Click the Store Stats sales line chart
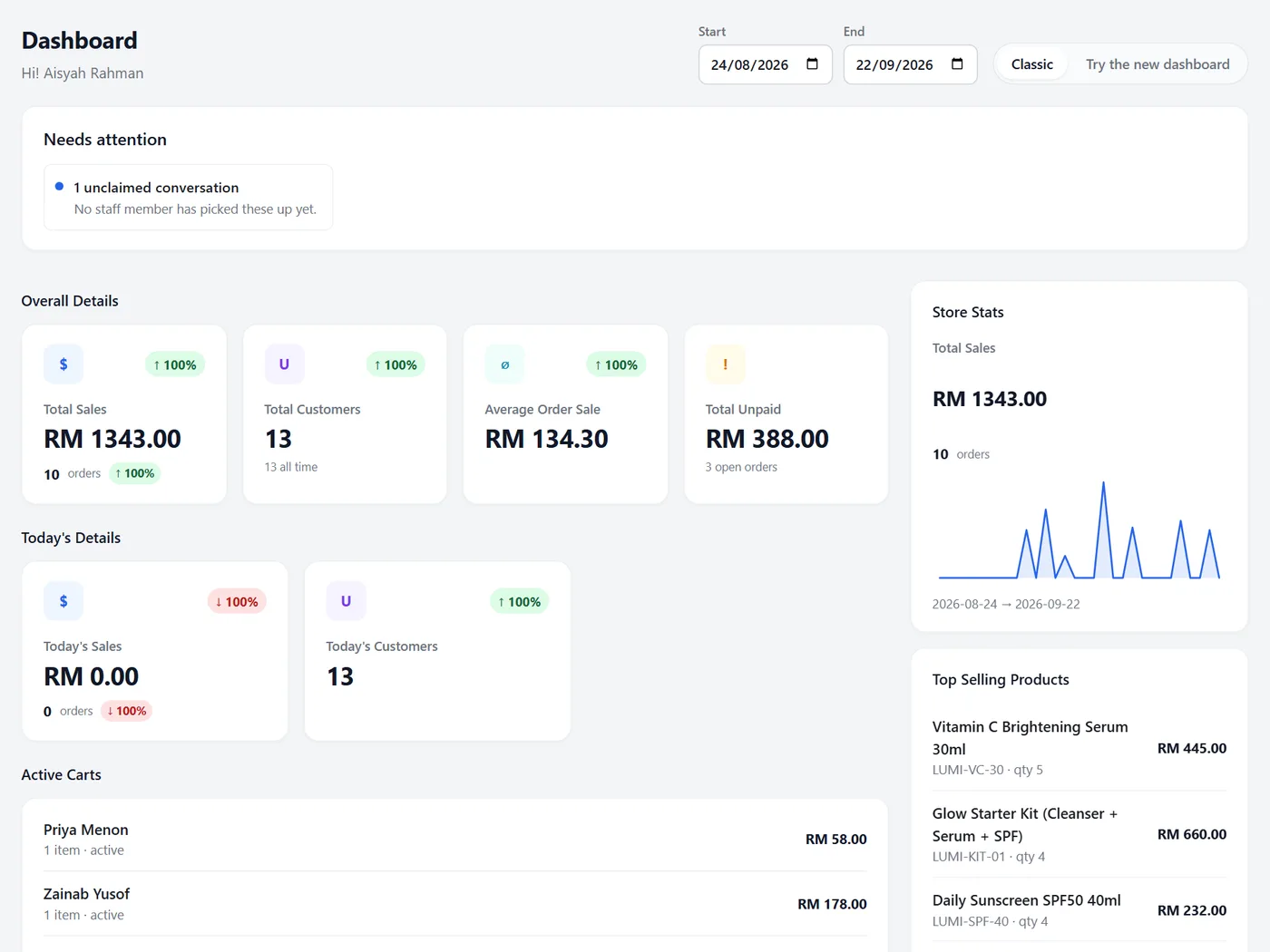Image resolution: width=1270 pixels, height=952 pixels. pyautogui.click(x=1079, y=529)
